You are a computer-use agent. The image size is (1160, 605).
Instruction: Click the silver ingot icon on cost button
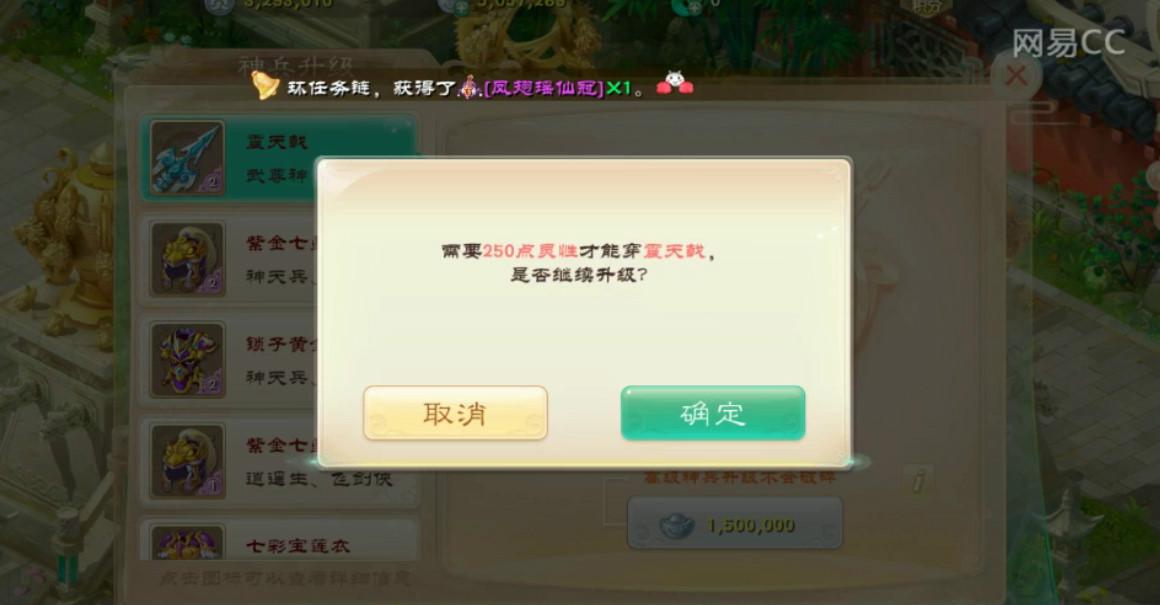[676, 526]
